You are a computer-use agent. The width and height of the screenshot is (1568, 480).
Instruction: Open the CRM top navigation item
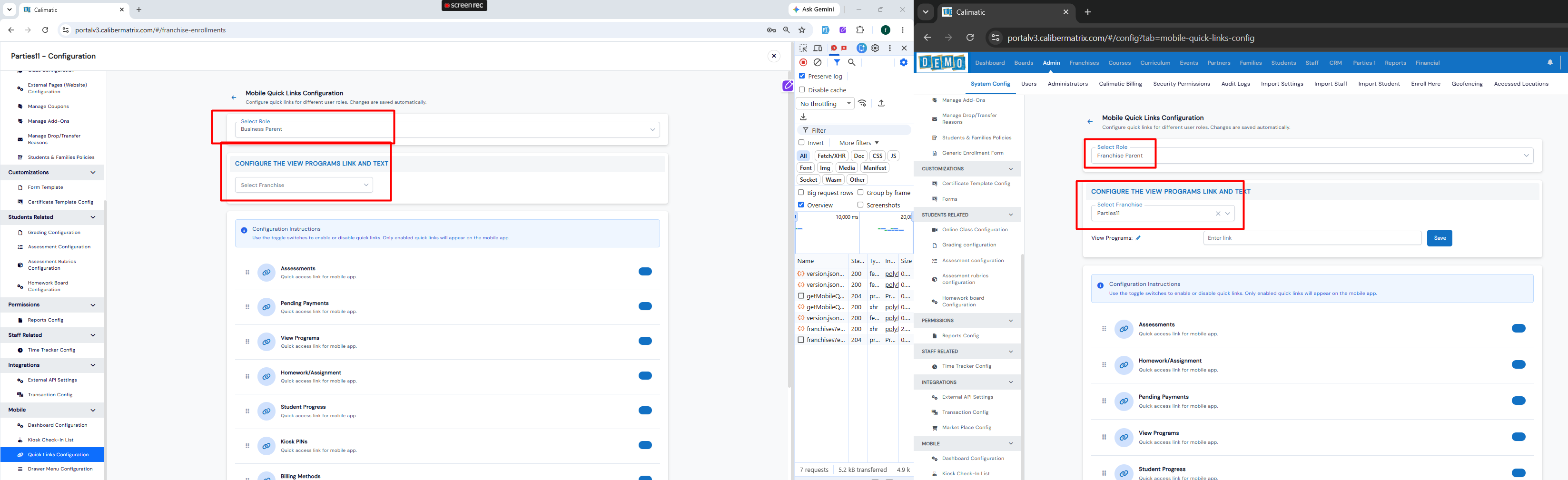1335,63
